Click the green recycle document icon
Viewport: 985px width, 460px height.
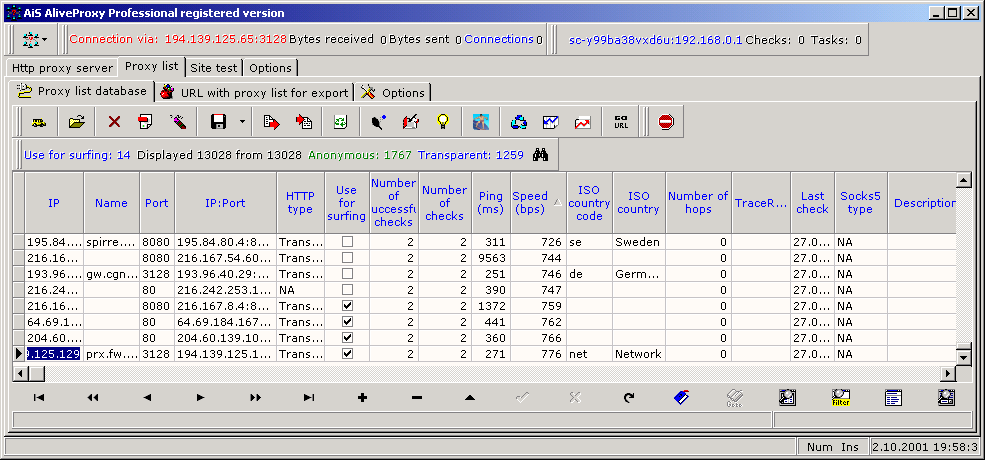click(x=340, y=122)
